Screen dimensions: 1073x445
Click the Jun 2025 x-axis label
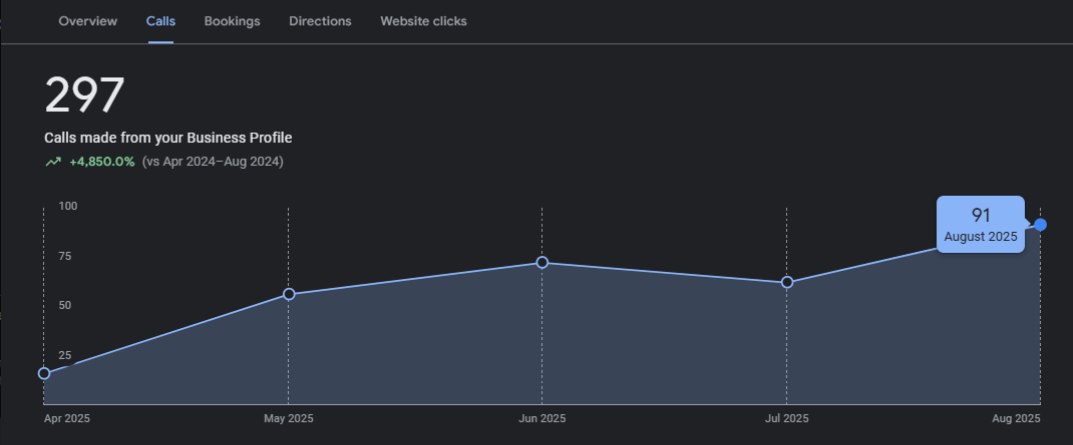tap(542, 418)
